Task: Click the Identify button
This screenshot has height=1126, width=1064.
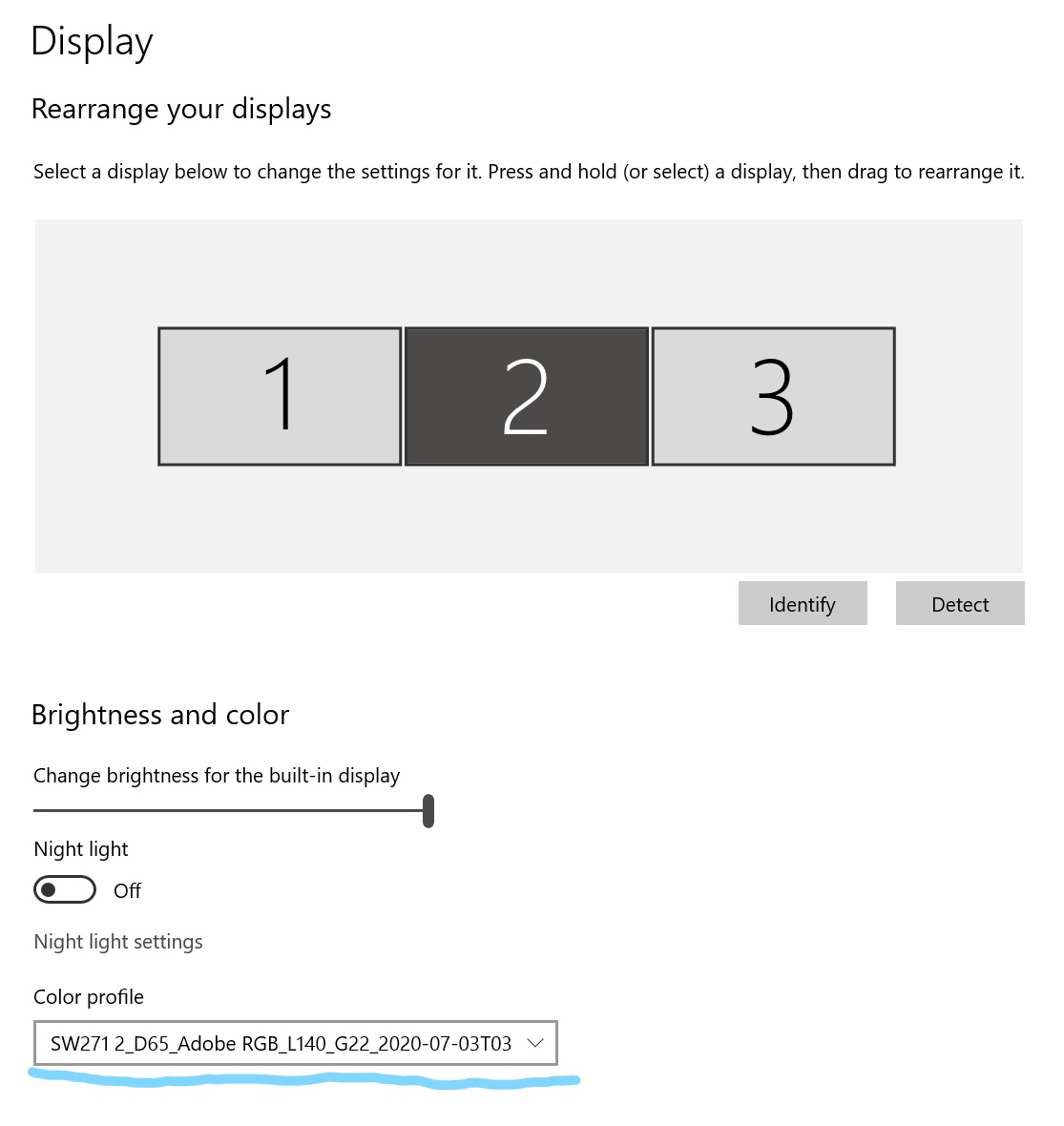Action: [x=803, y=603]
